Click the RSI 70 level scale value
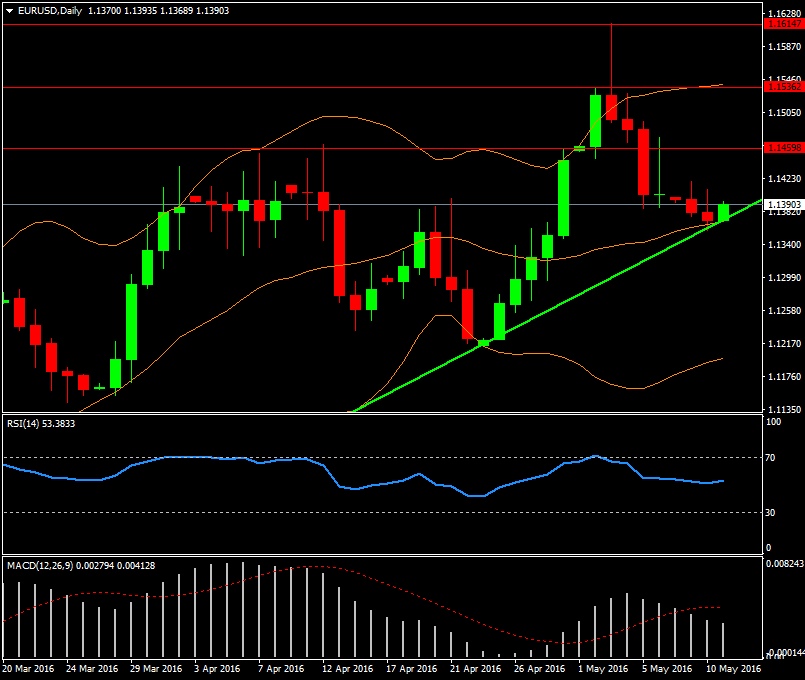This screenshot has height=680, width=805. coord(771,458)
